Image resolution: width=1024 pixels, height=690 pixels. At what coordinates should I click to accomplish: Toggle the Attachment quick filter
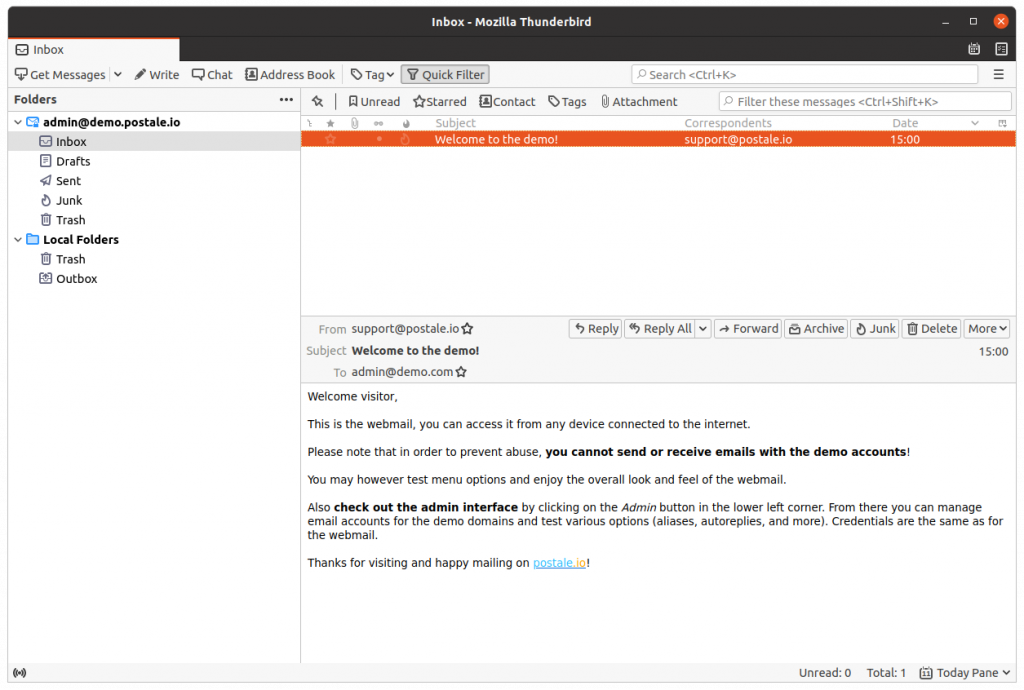tap(639, 101)
